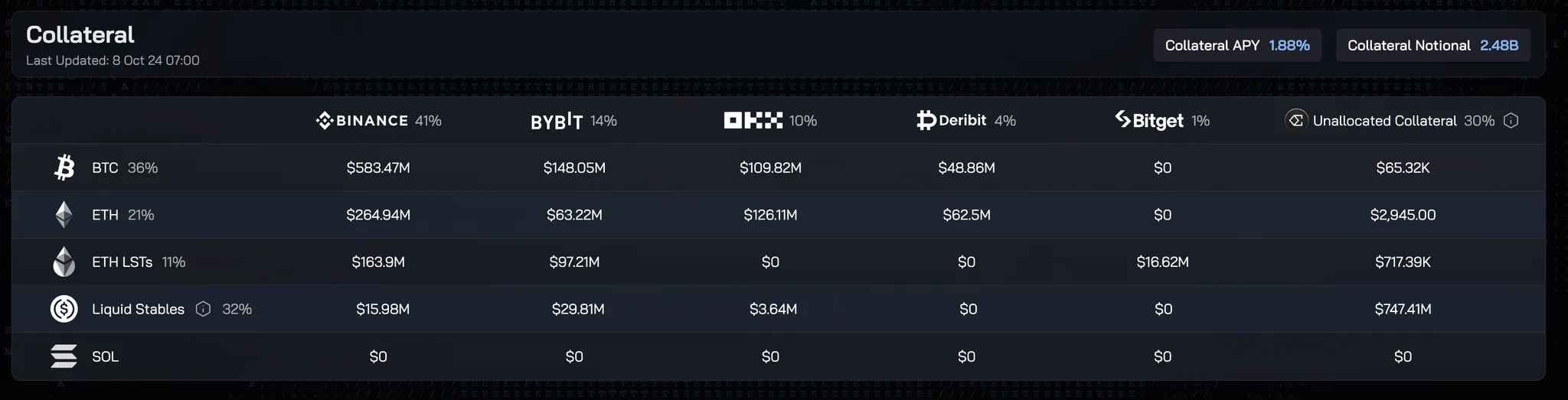Click the Deribit logo header
The width and height of the screenshot is (1568, 400).
tap(951, 120)
